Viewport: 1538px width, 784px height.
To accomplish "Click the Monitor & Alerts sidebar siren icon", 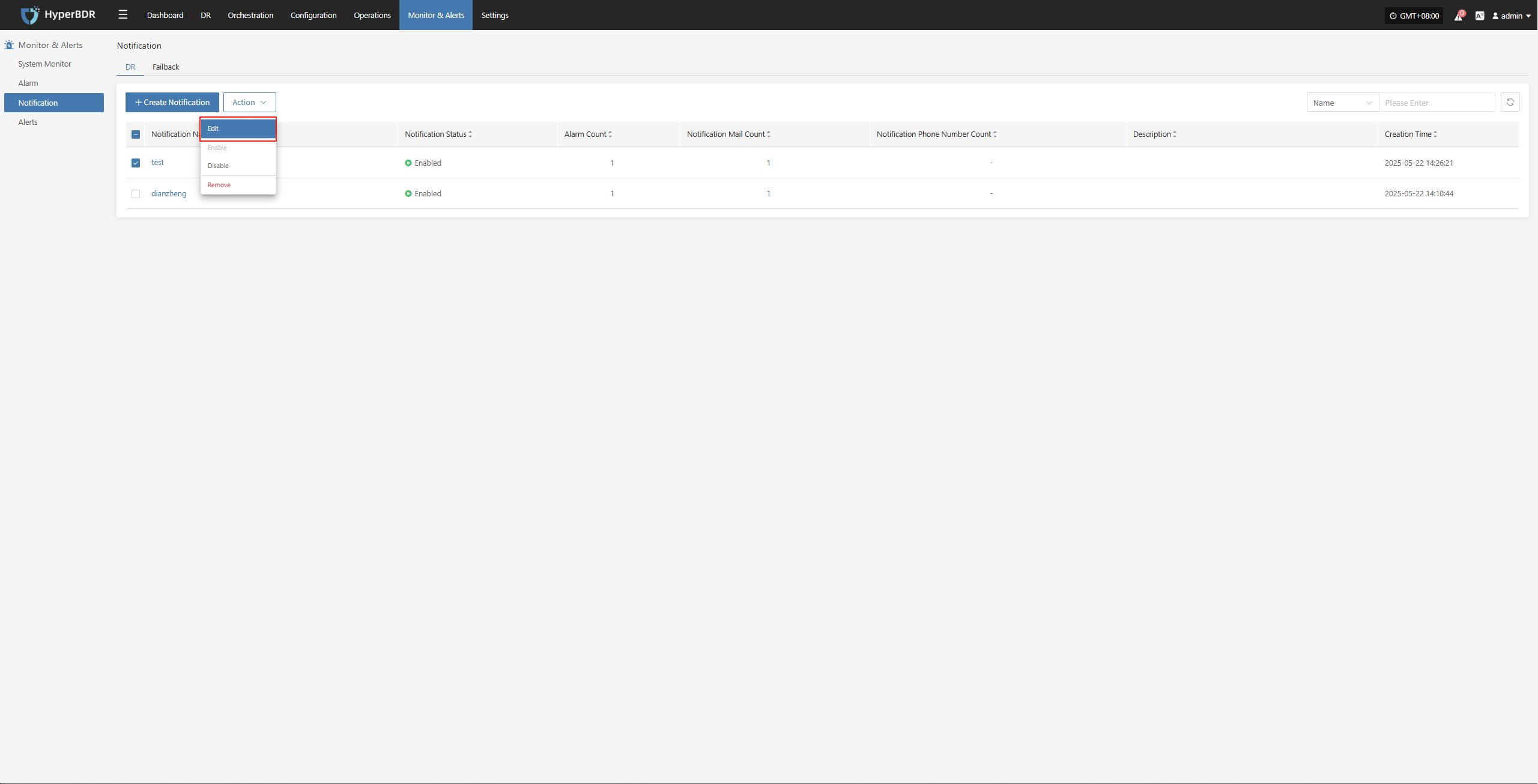I will 9,45.
